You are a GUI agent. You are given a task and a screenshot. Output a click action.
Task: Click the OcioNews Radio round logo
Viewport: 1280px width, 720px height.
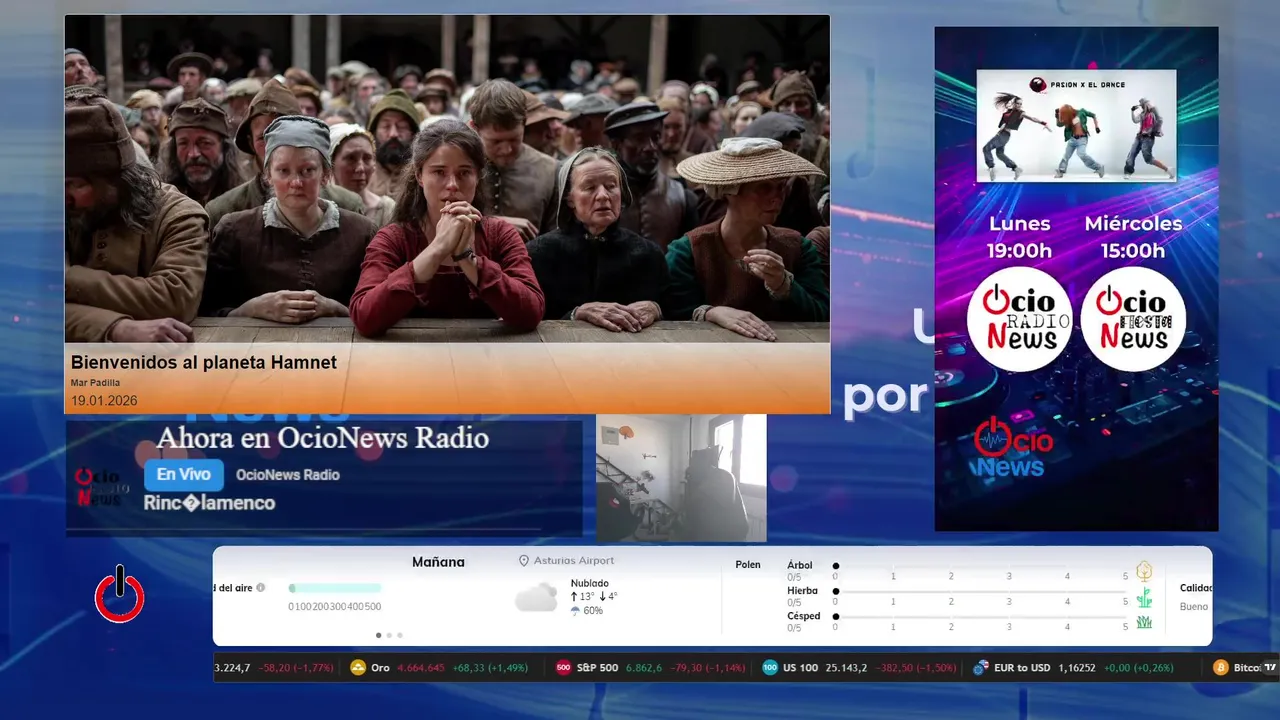point(1020,319)
